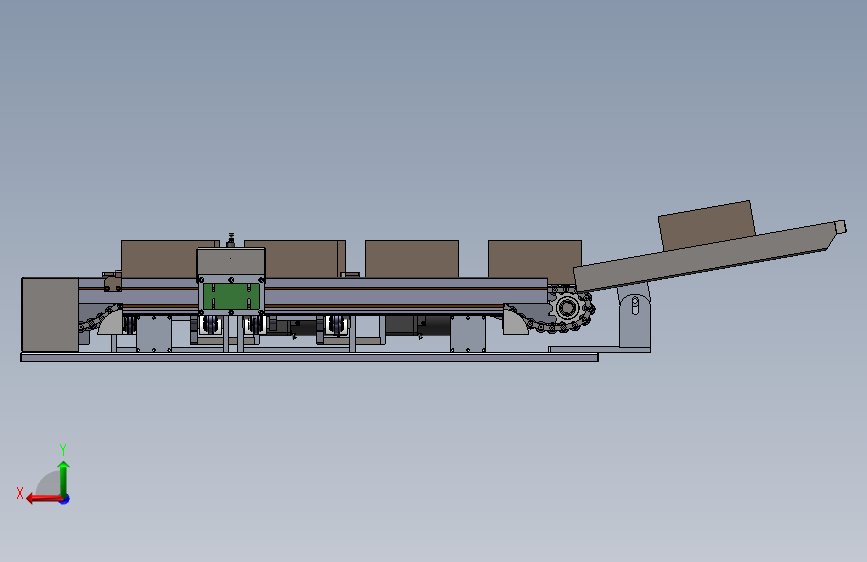Select the chain sprocket gear on the conveyor

click(x=567, y=307)
